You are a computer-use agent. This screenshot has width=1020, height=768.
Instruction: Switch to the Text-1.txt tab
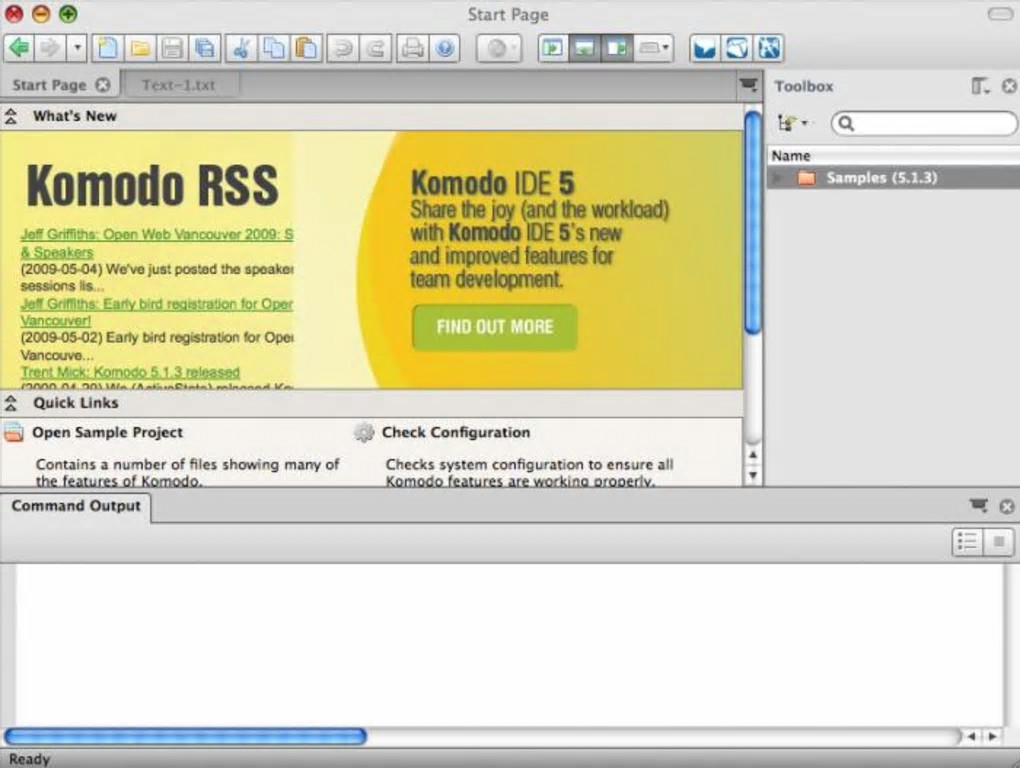(179, 85)
